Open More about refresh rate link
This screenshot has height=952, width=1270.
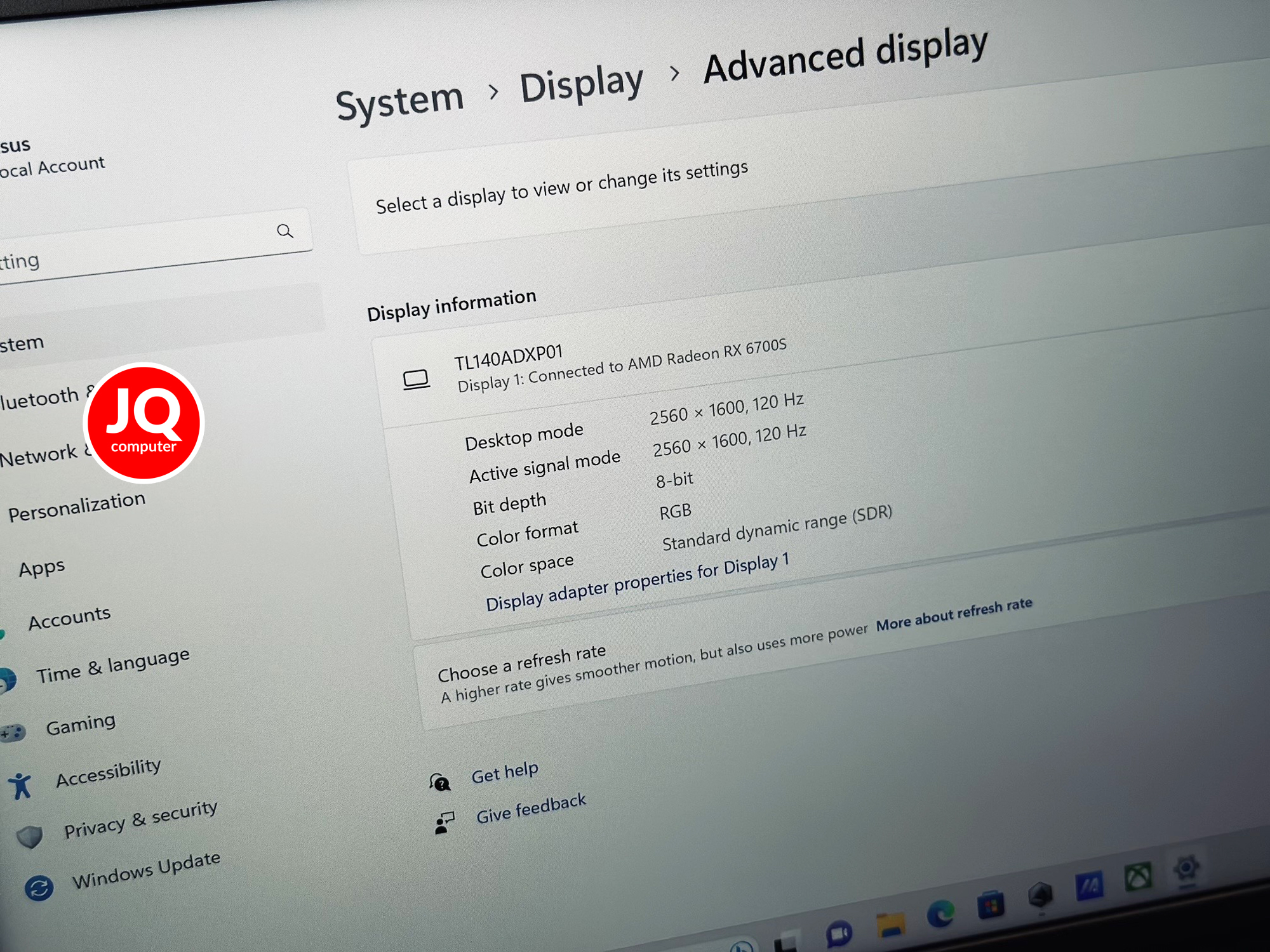tap(954, 614)
